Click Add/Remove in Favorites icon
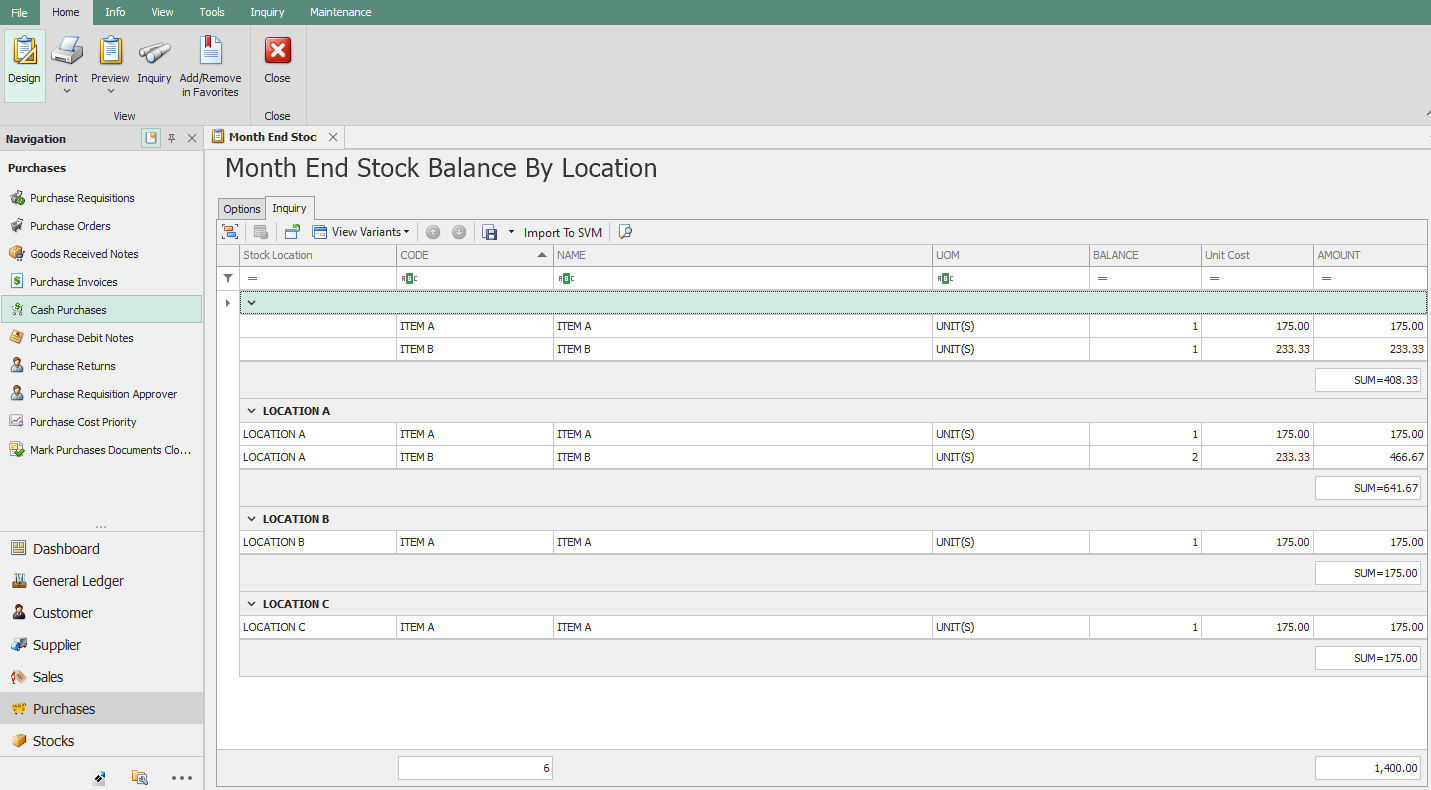1431x790 pixels. coord(210,51)
